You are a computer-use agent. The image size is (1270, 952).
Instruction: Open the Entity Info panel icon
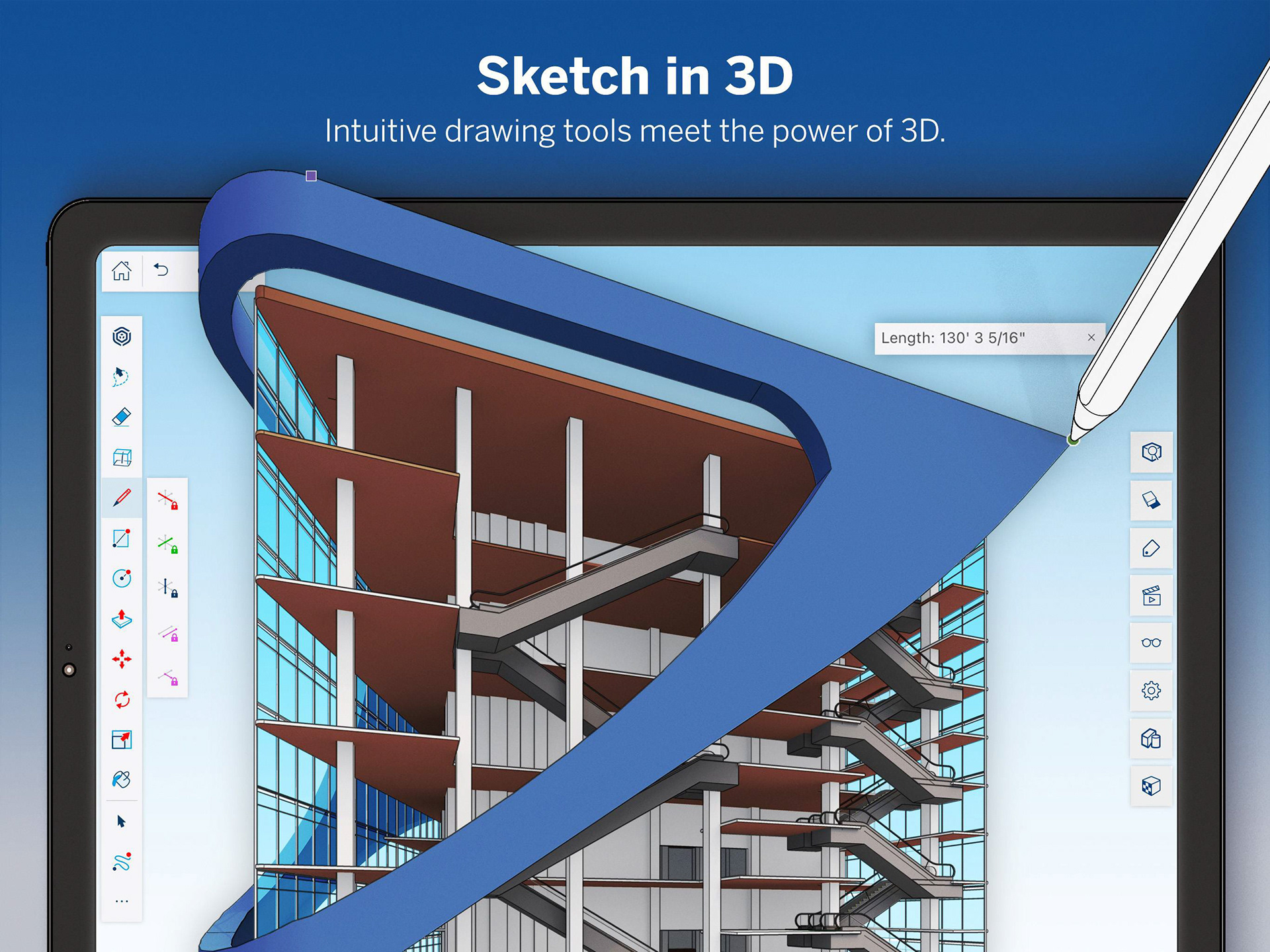(x=1151, y=452)
